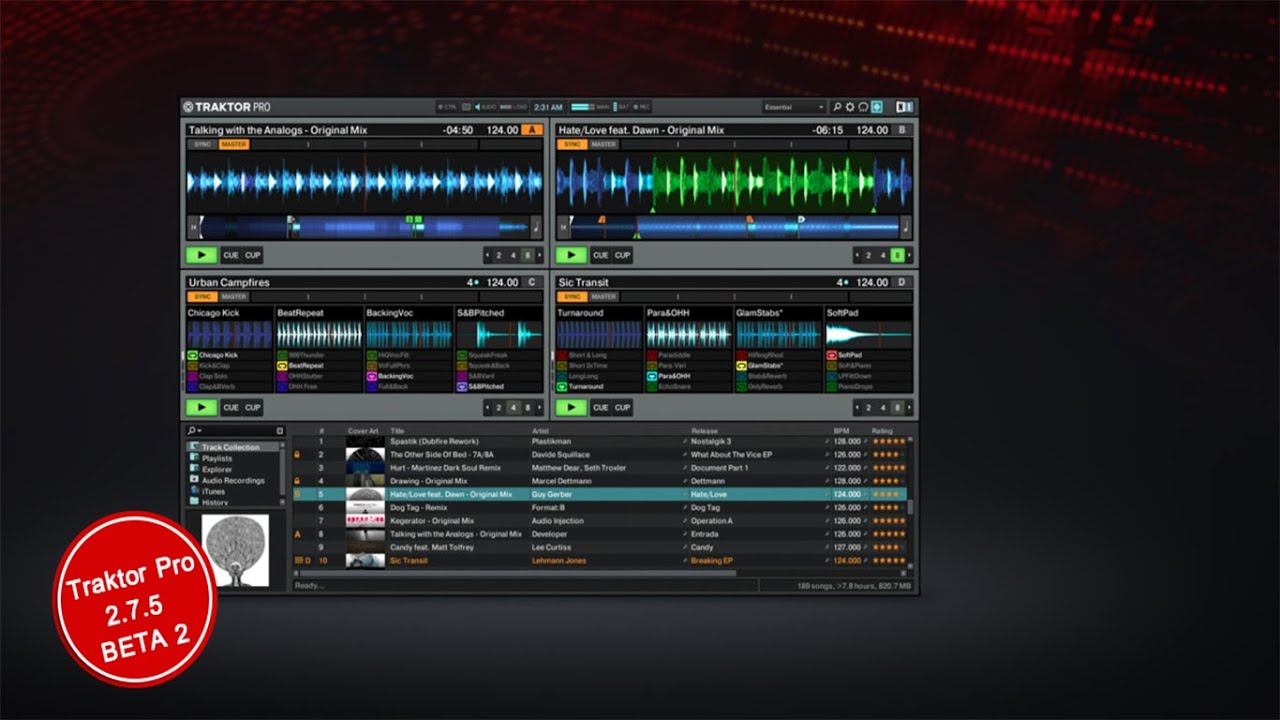Trigger the SoftPad sample cell icon
Screen dimensions: 1280x720
pos(831,355)
